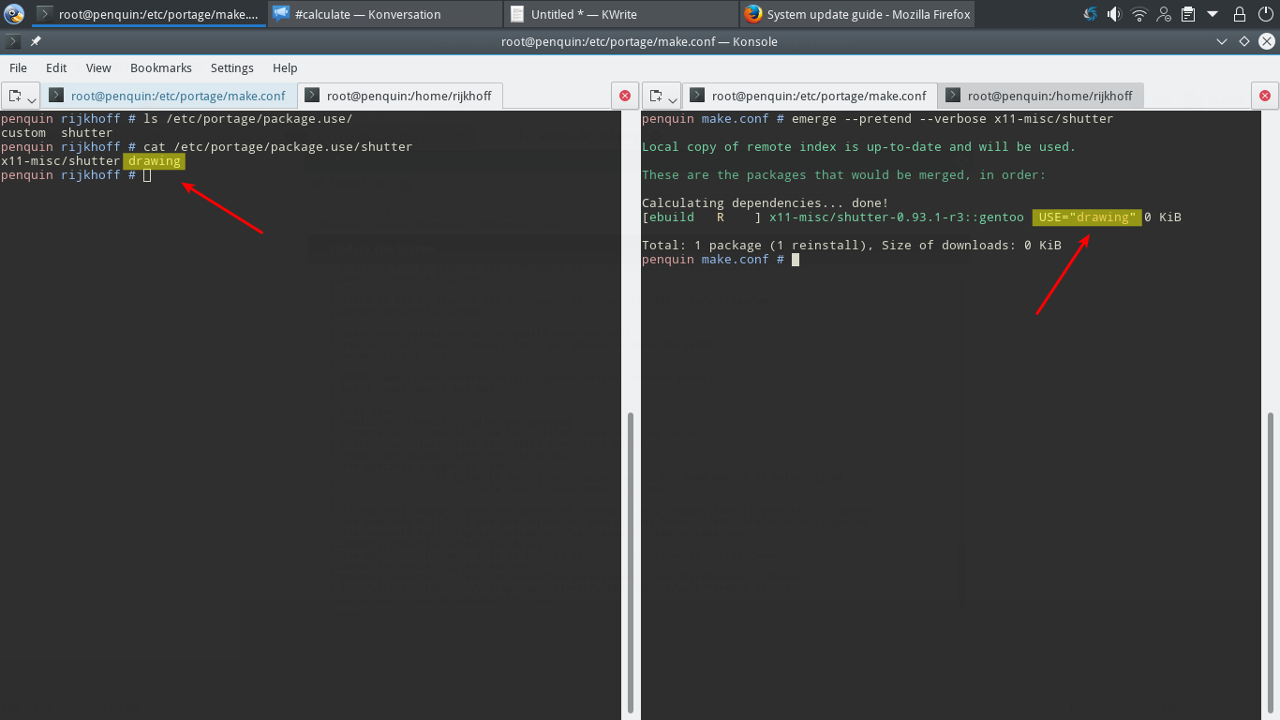This screenshot has width=1280, height=720.
Task: Switch to /home/rijkhoff tab in the emerge pane
Action: pyautogui.click(x=1041, y=96)
